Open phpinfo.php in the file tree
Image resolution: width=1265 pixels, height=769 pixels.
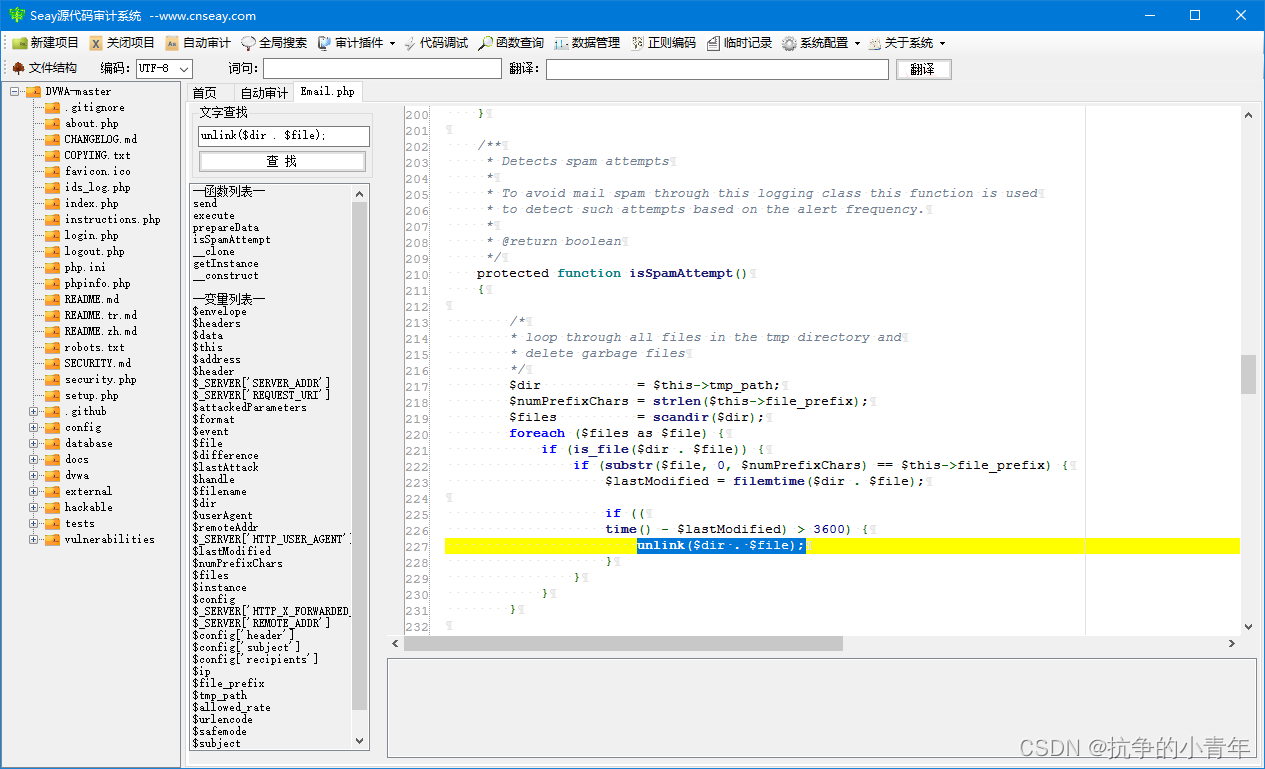(97, 284)
